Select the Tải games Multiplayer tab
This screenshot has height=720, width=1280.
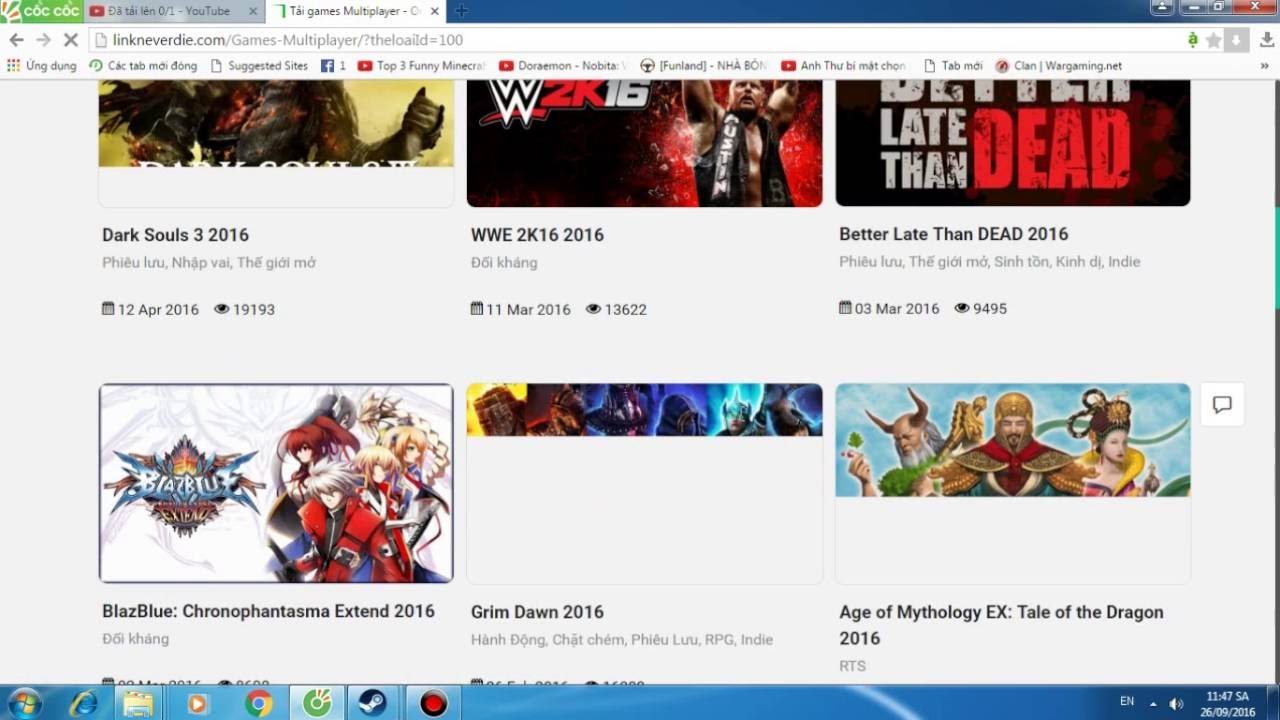pyautogui.click(x=355, y=11)
